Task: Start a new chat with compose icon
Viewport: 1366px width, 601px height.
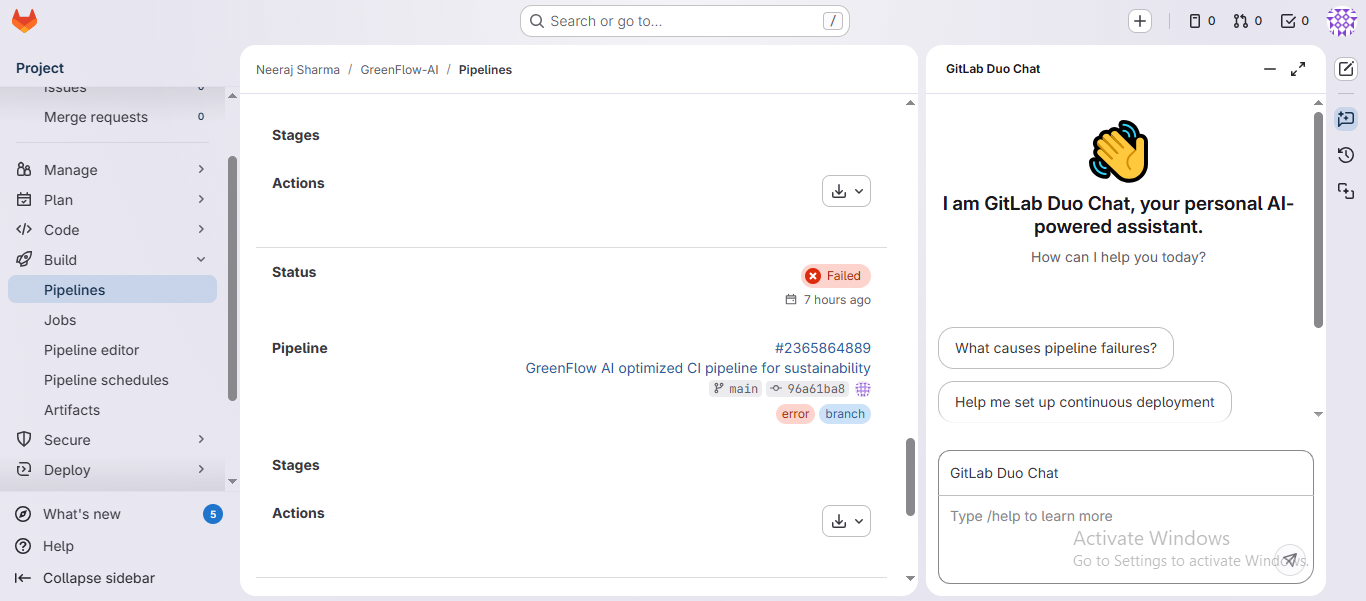Action: [x=1346, y=69]
